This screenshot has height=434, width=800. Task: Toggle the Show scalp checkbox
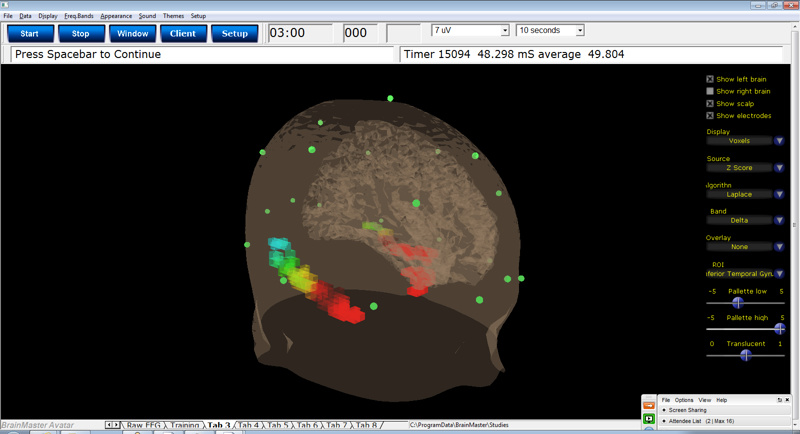click(710, 104)
